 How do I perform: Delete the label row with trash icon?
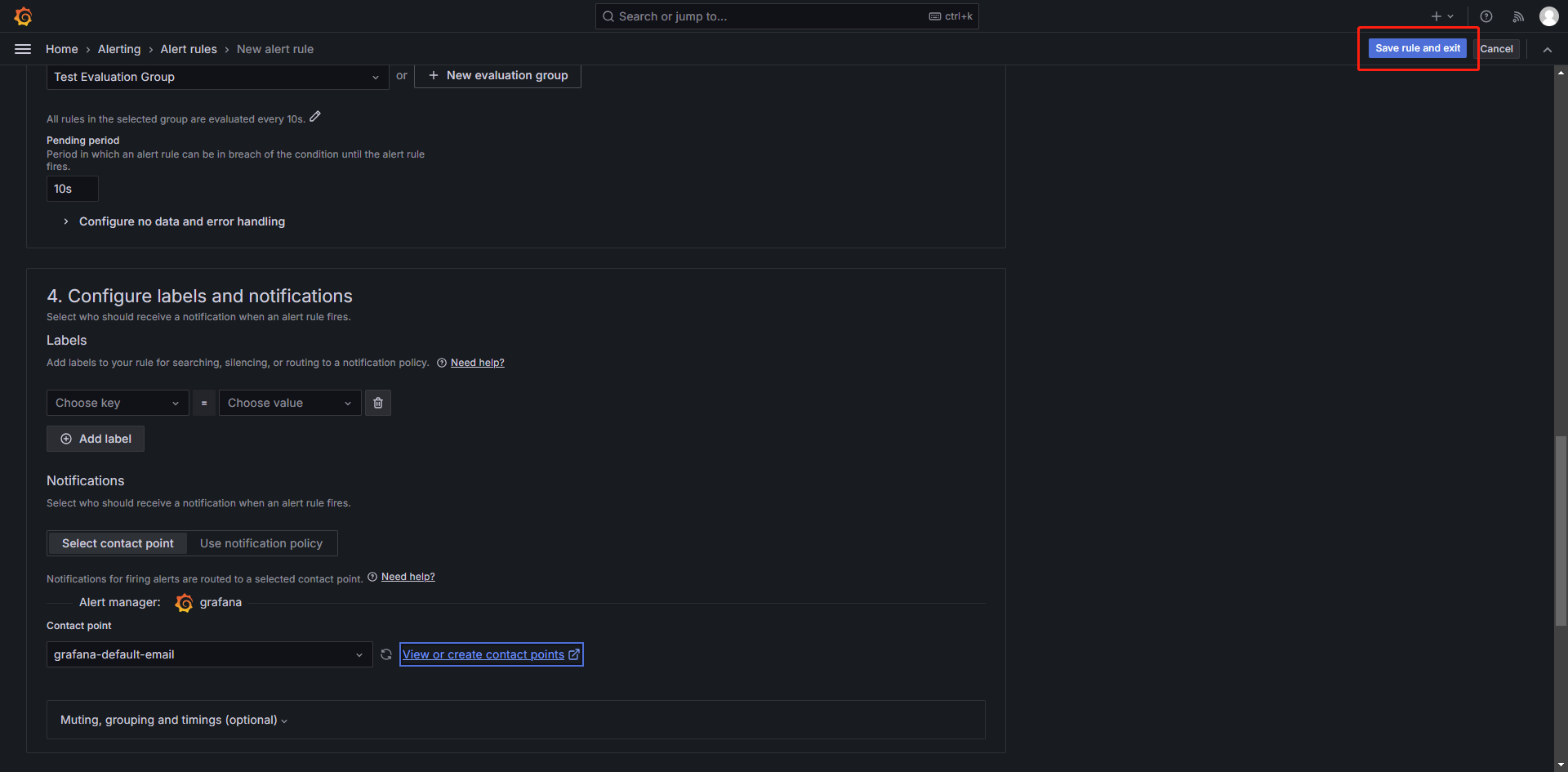point(378,403)
